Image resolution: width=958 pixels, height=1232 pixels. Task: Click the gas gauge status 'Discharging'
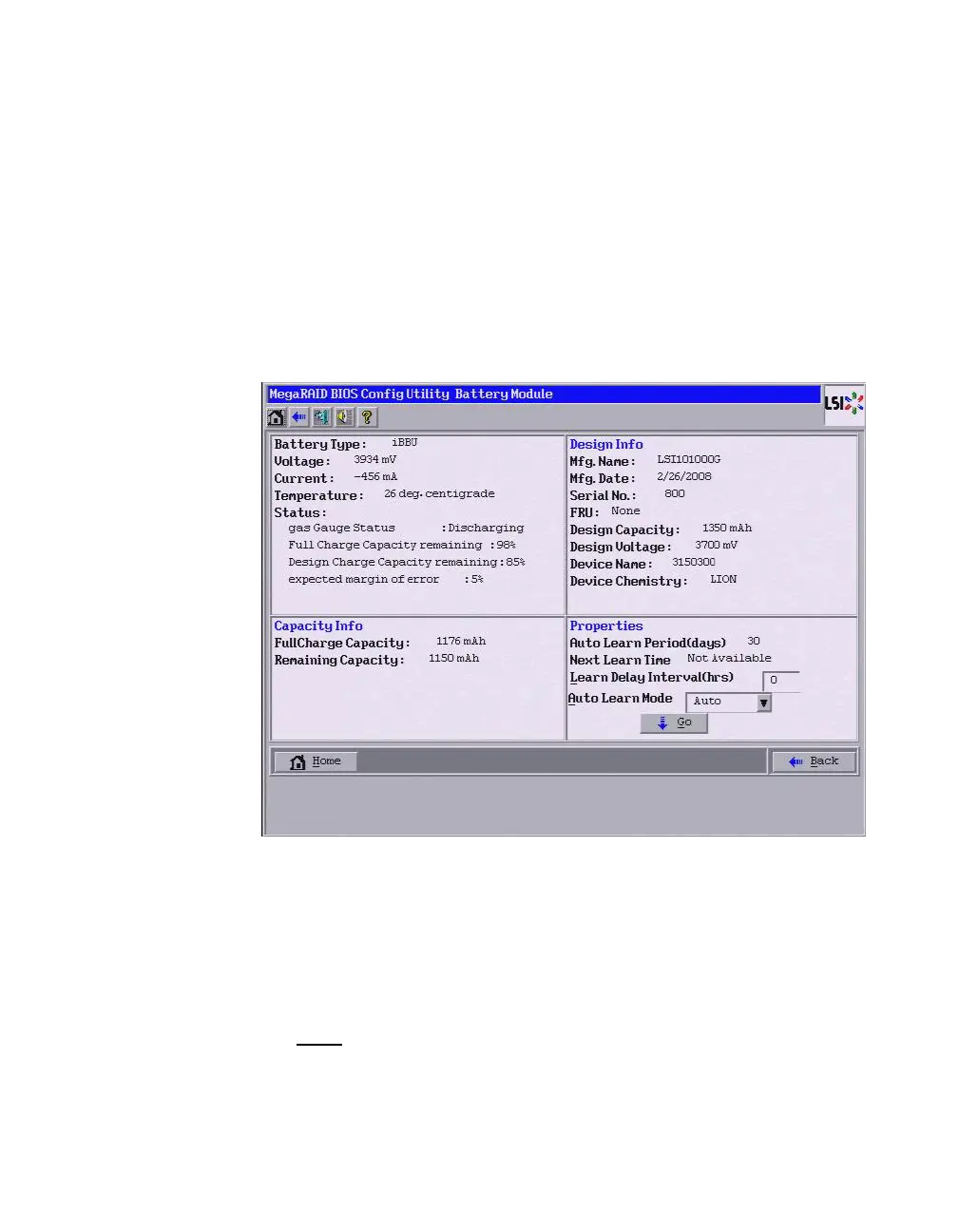click(x=486, y=529)
